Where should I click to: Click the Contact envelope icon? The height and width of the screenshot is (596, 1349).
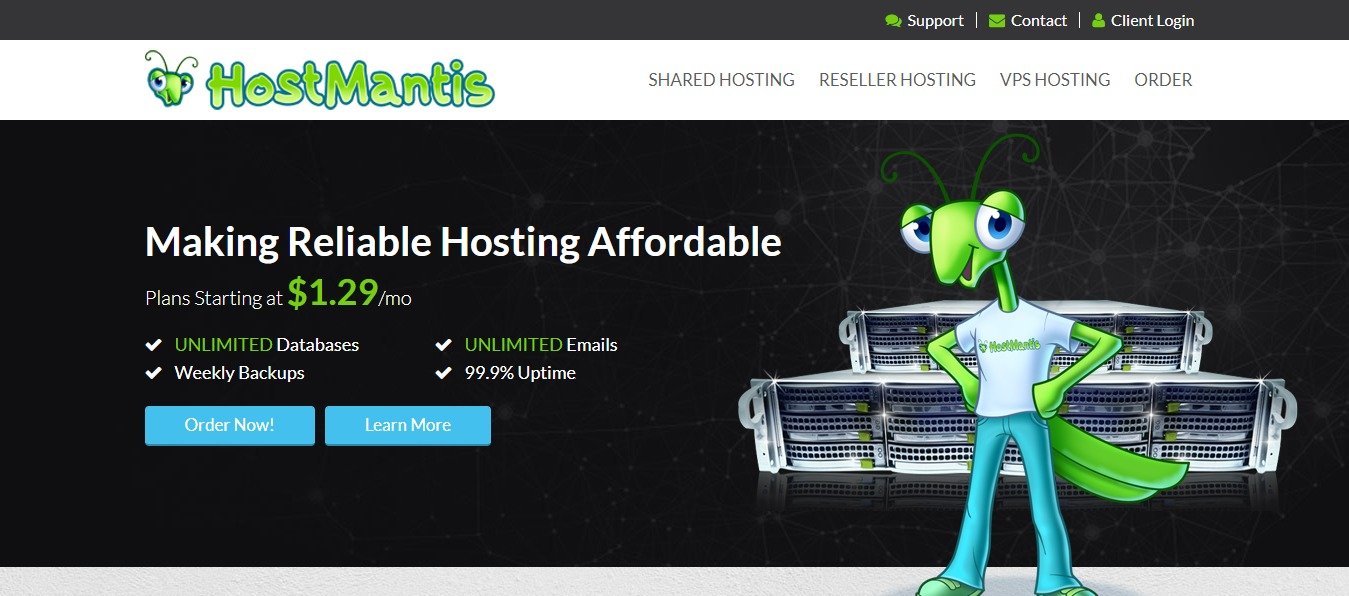(996, 21)
